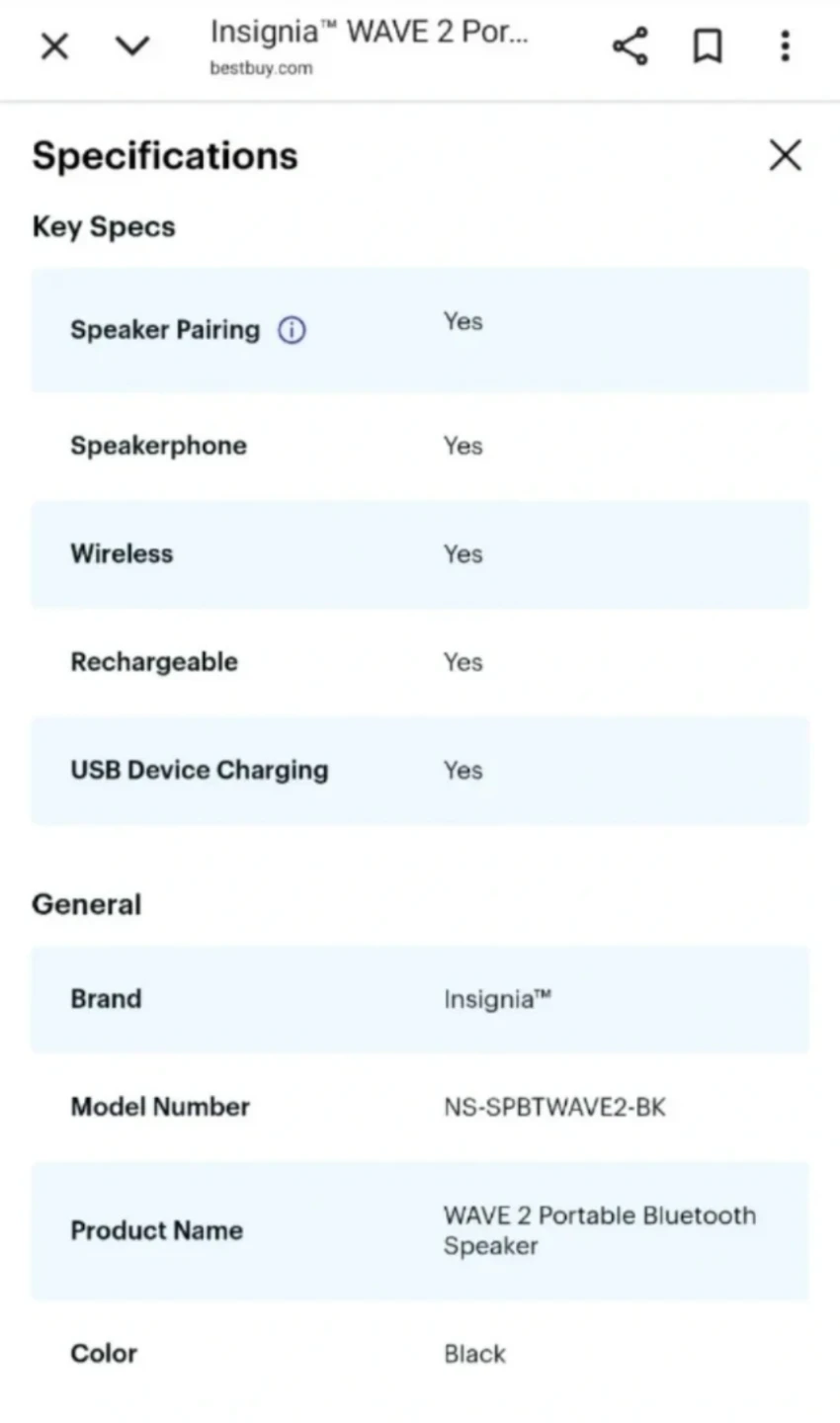840x1423 pixels.
Task: Tap the Wireless specification row
Action: pos(420,553)
